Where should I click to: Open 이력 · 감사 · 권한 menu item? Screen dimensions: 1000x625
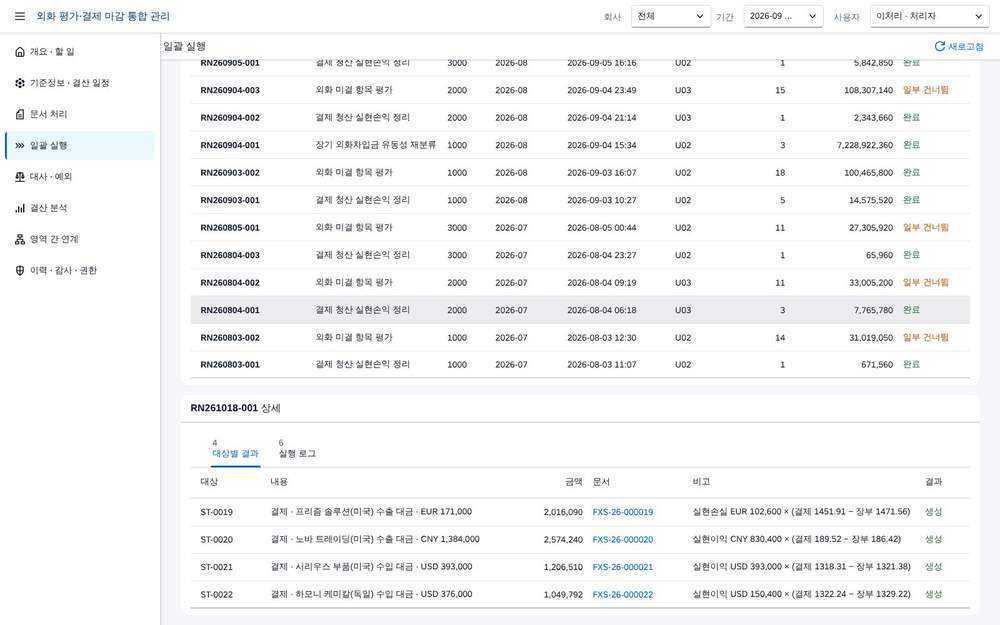point(80,270)
